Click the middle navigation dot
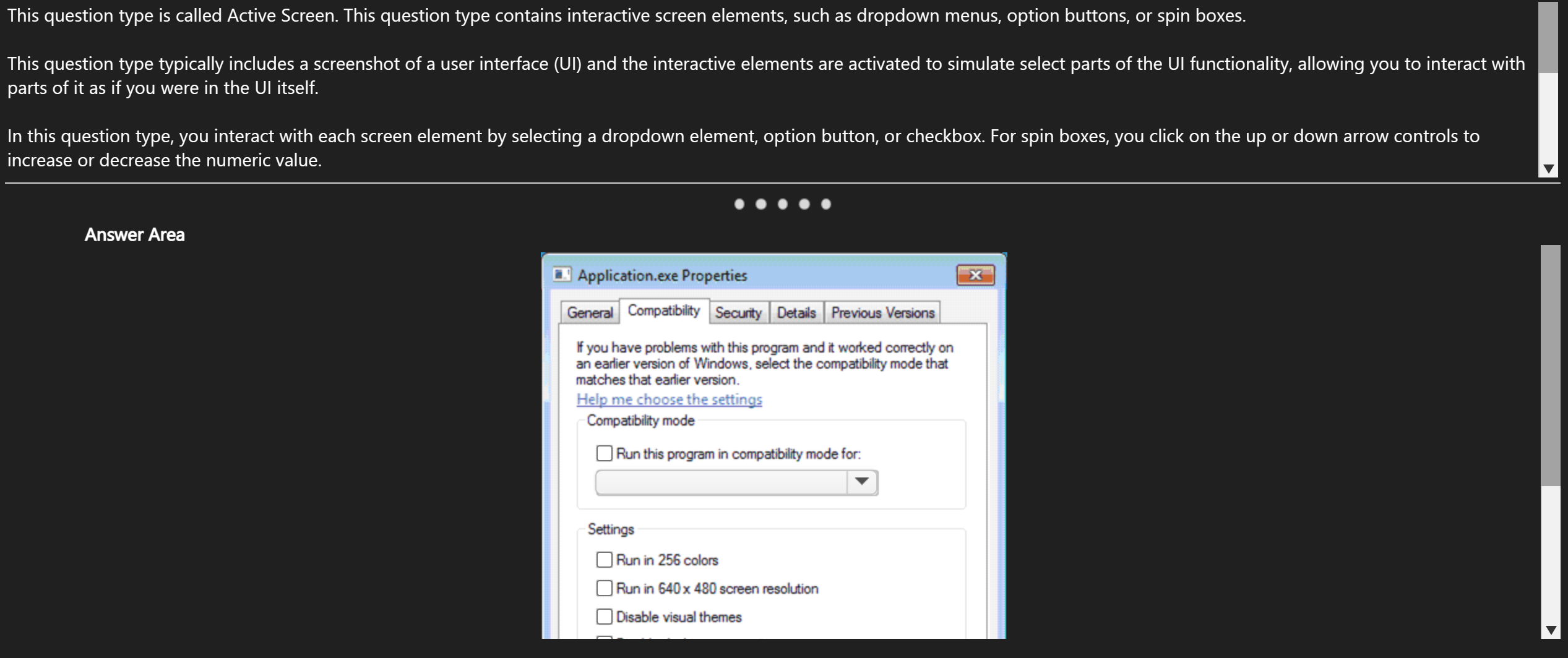Screen dimensions: 1568x658 click(x=783, y=203)
